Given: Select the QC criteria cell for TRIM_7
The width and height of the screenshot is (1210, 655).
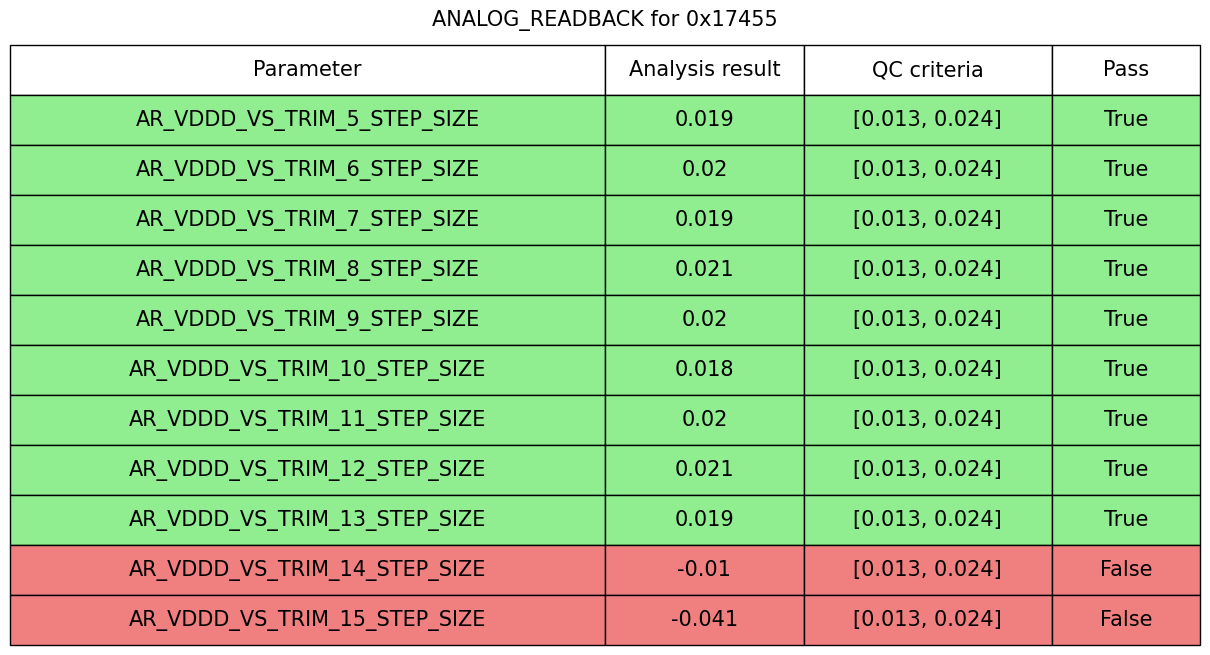Looking at the screenshot, I should click(927, 220).
